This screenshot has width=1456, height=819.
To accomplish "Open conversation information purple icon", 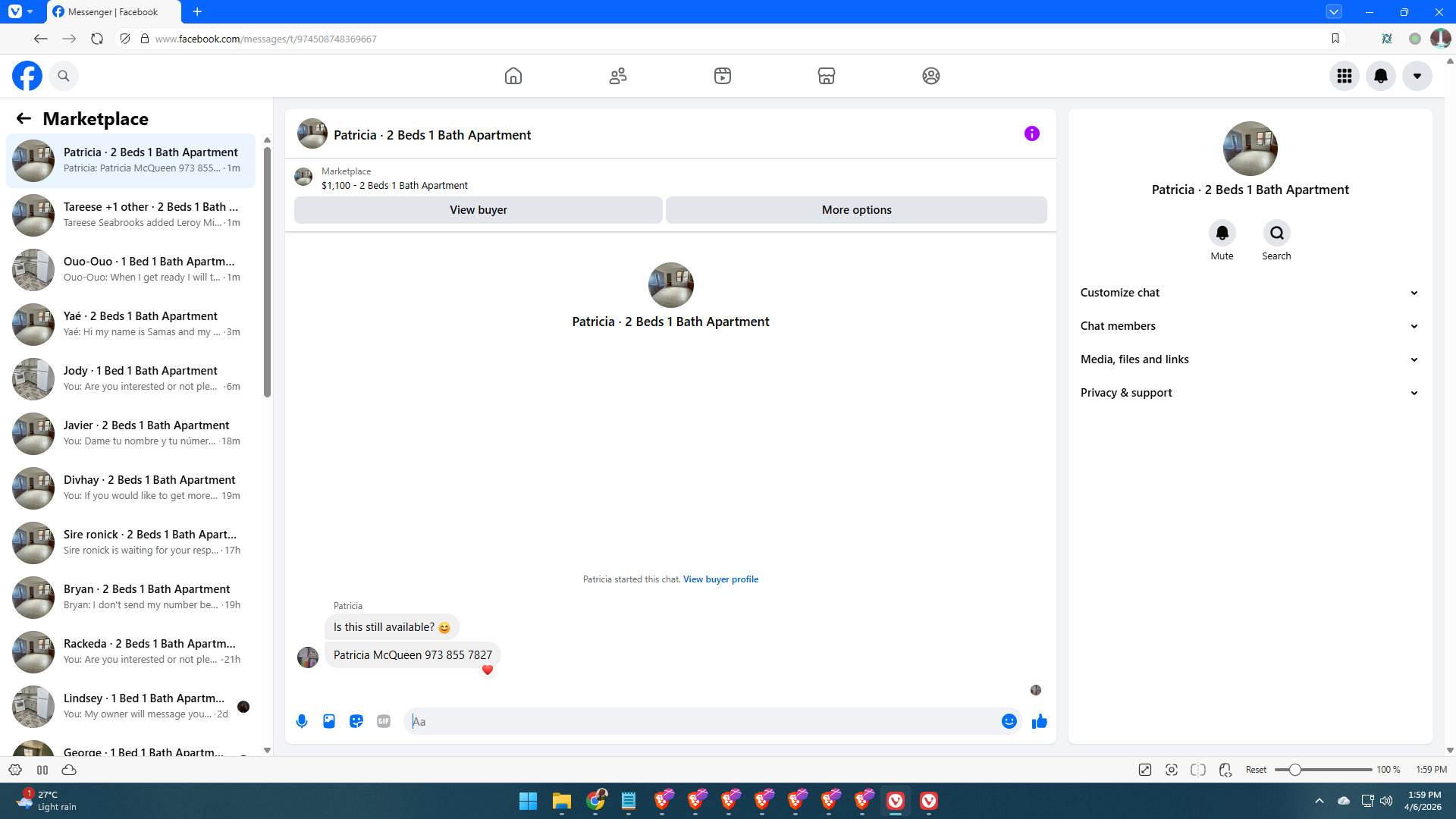I will (x=1032, y=133).
